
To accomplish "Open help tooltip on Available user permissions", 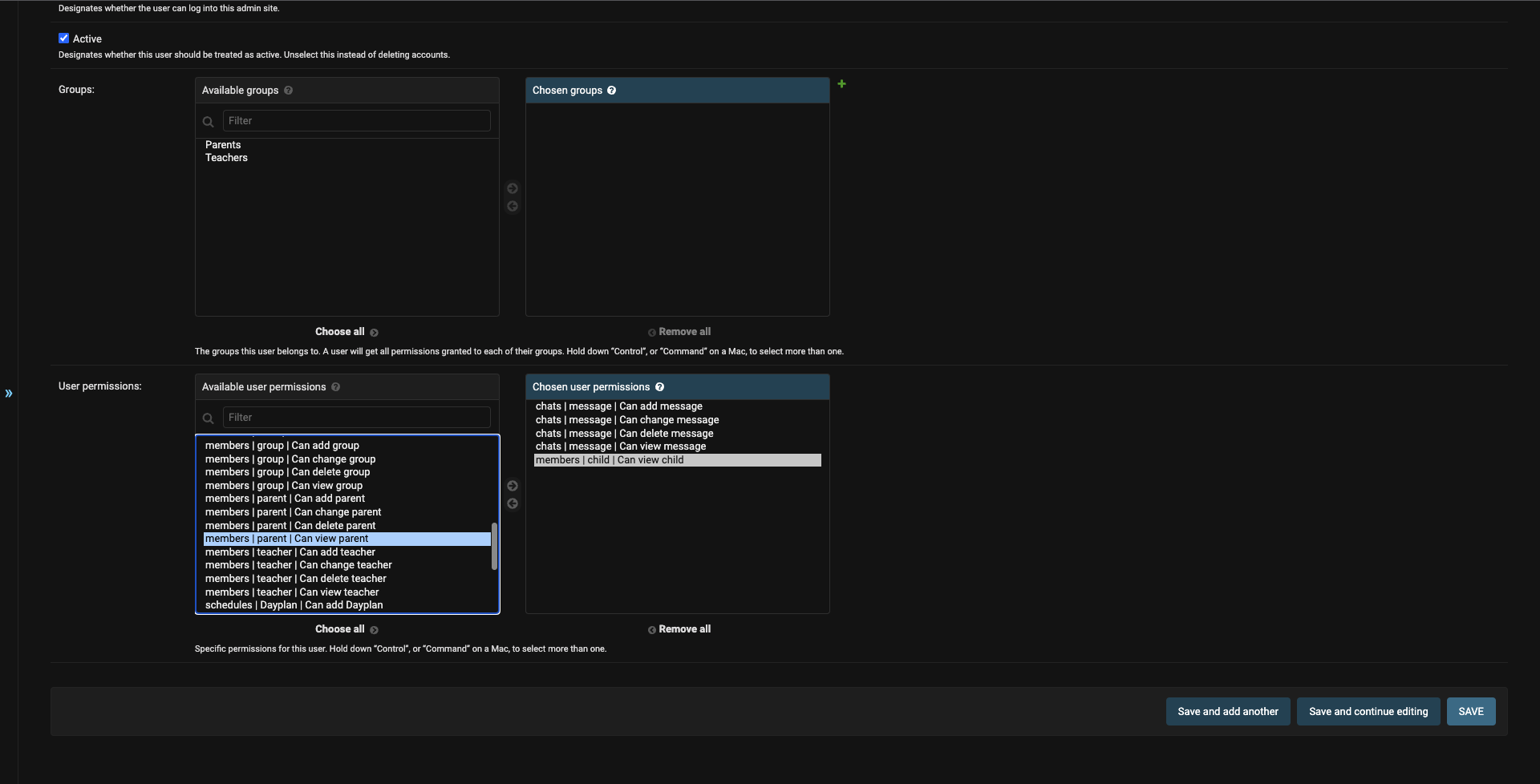I will pos(335,386).
